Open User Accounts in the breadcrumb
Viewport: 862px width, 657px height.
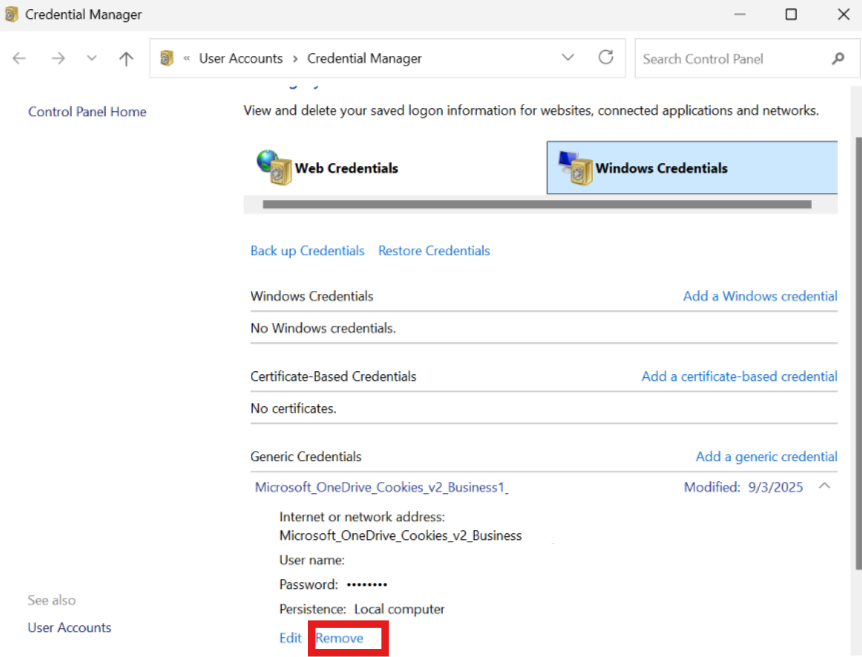(241, 58)
